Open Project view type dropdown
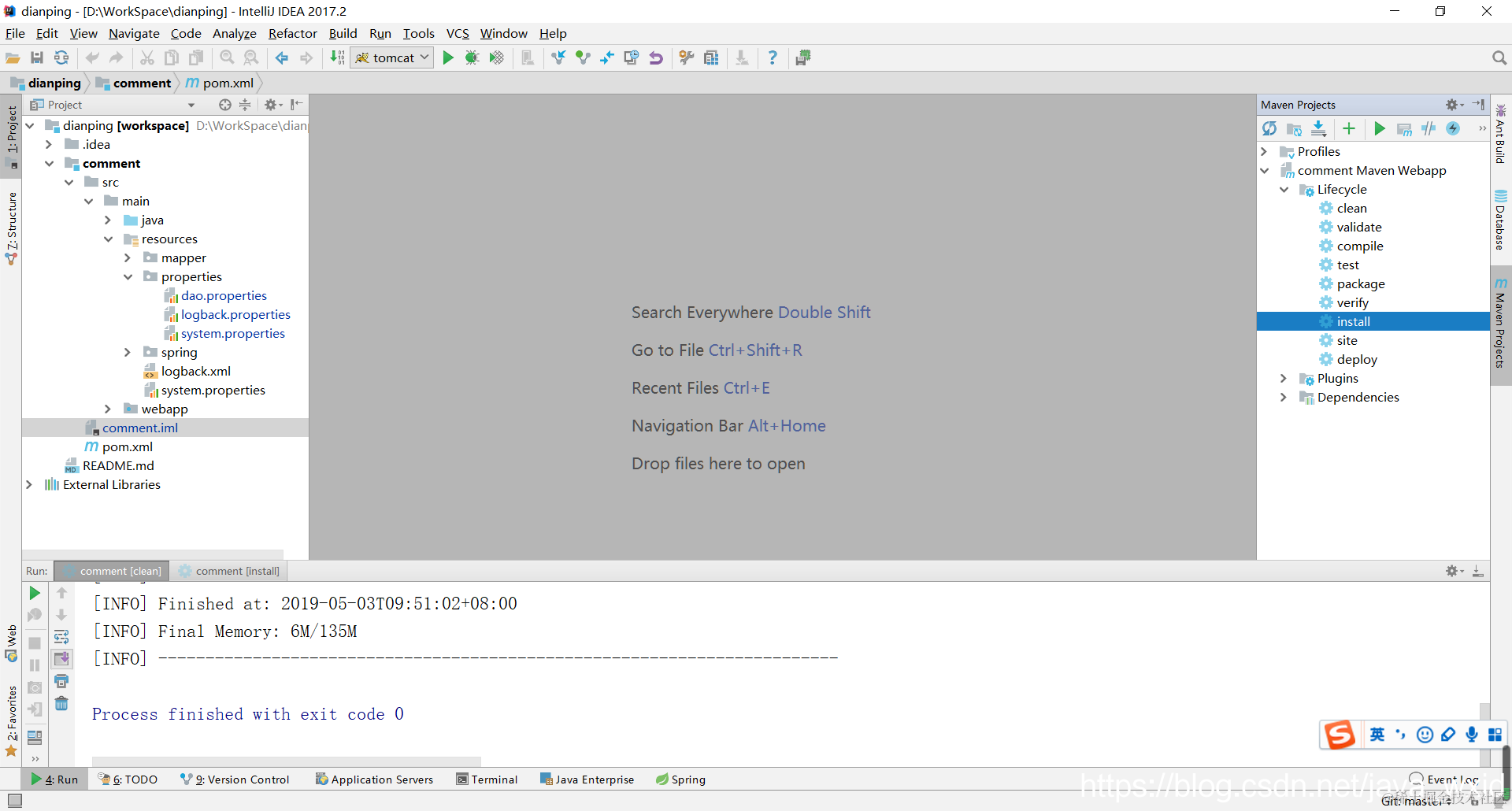The width and height of the screenshot is (1512, 811). pos(191,105)
